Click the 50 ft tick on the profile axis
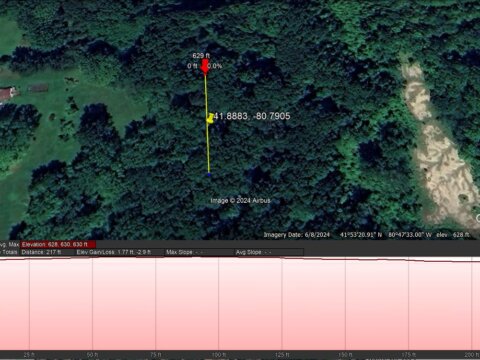 [93, 355]
